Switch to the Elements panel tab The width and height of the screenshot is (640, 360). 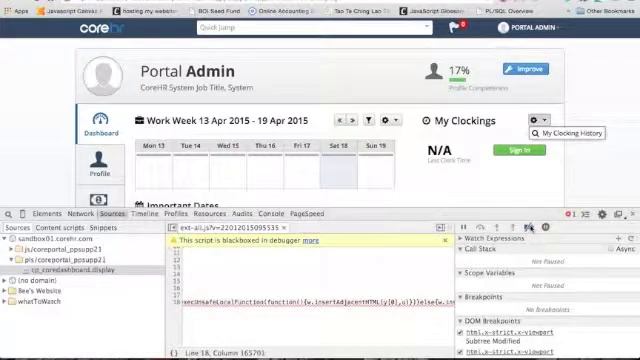[x=47, y=214]
